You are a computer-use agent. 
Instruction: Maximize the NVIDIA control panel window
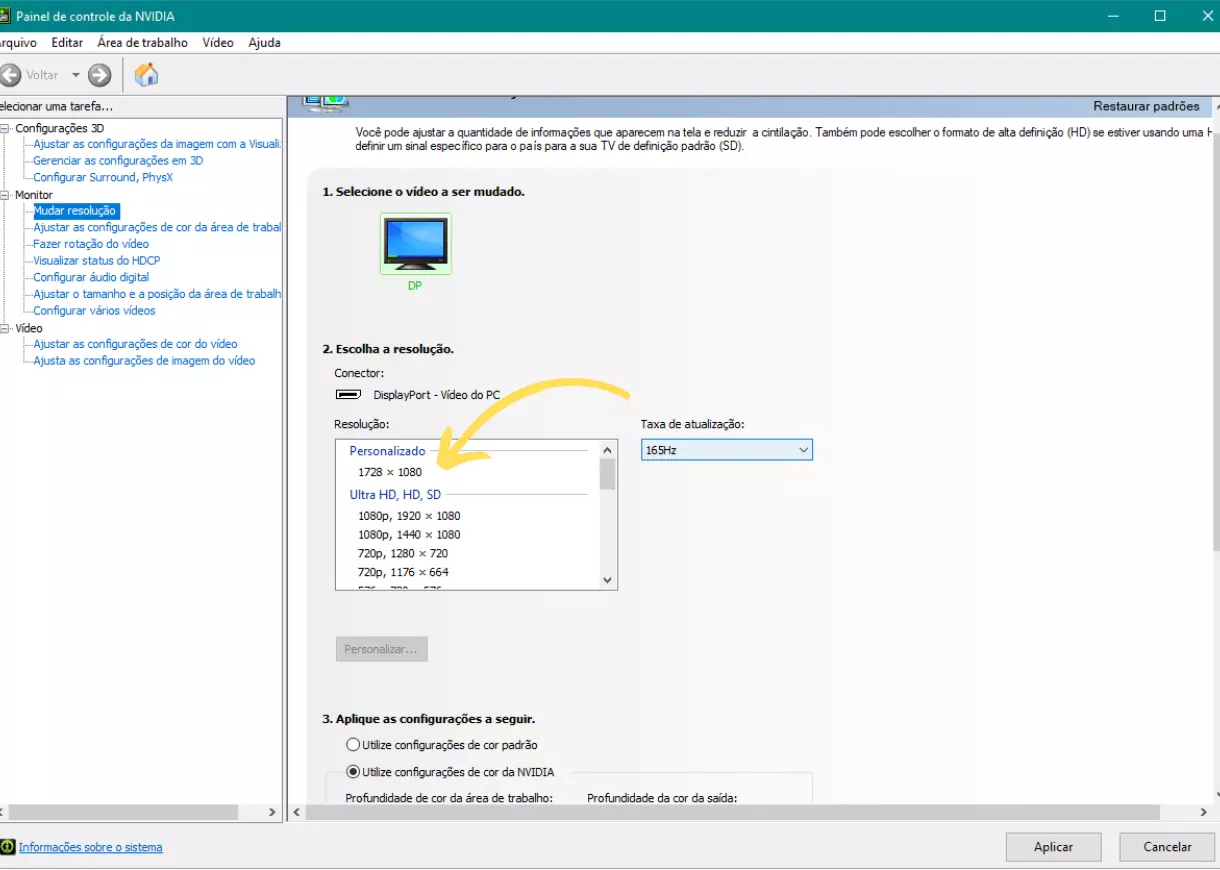(x=1160, y=15)
